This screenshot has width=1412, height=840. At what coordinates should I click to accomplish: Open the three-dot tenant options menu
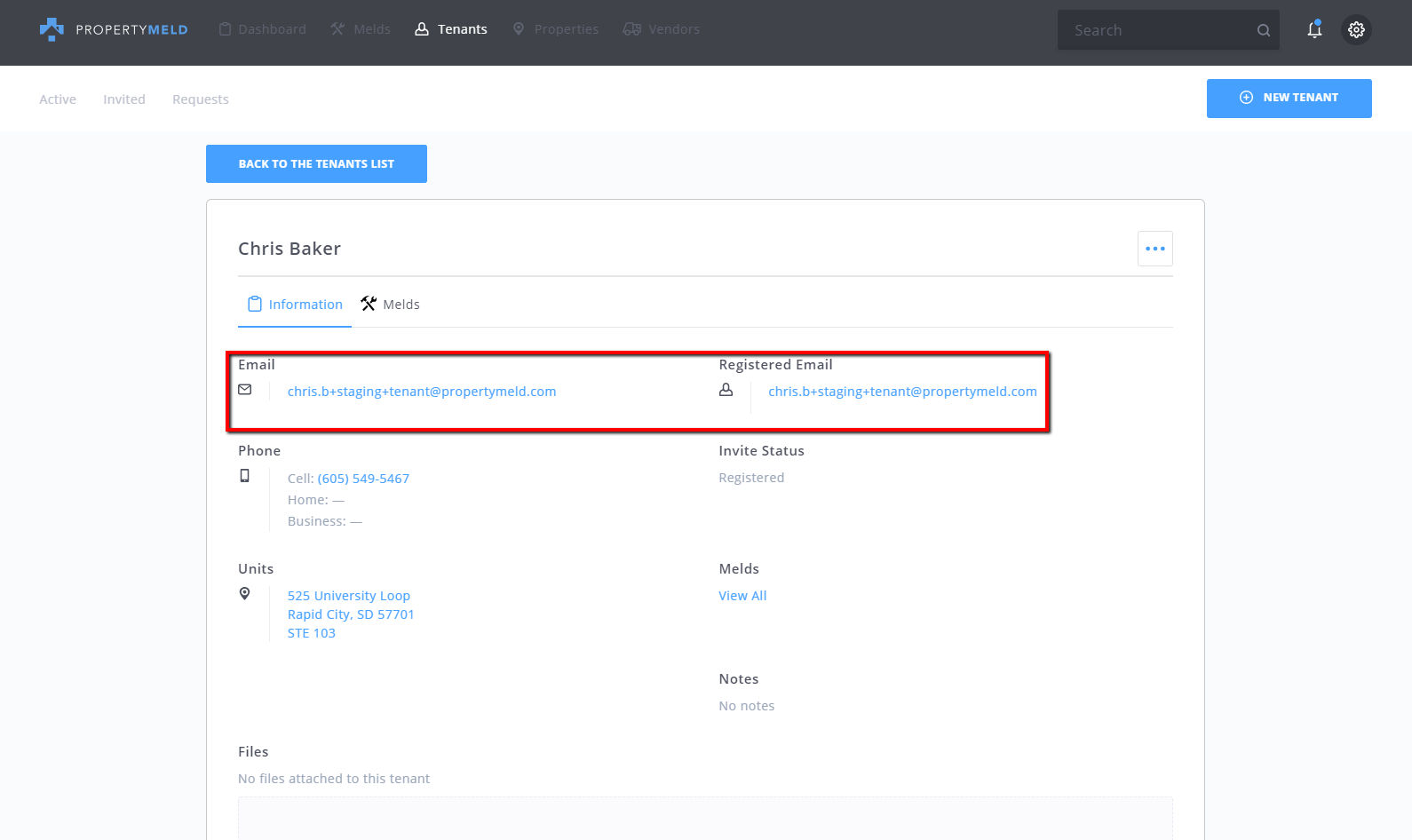tap(1154, 249)
